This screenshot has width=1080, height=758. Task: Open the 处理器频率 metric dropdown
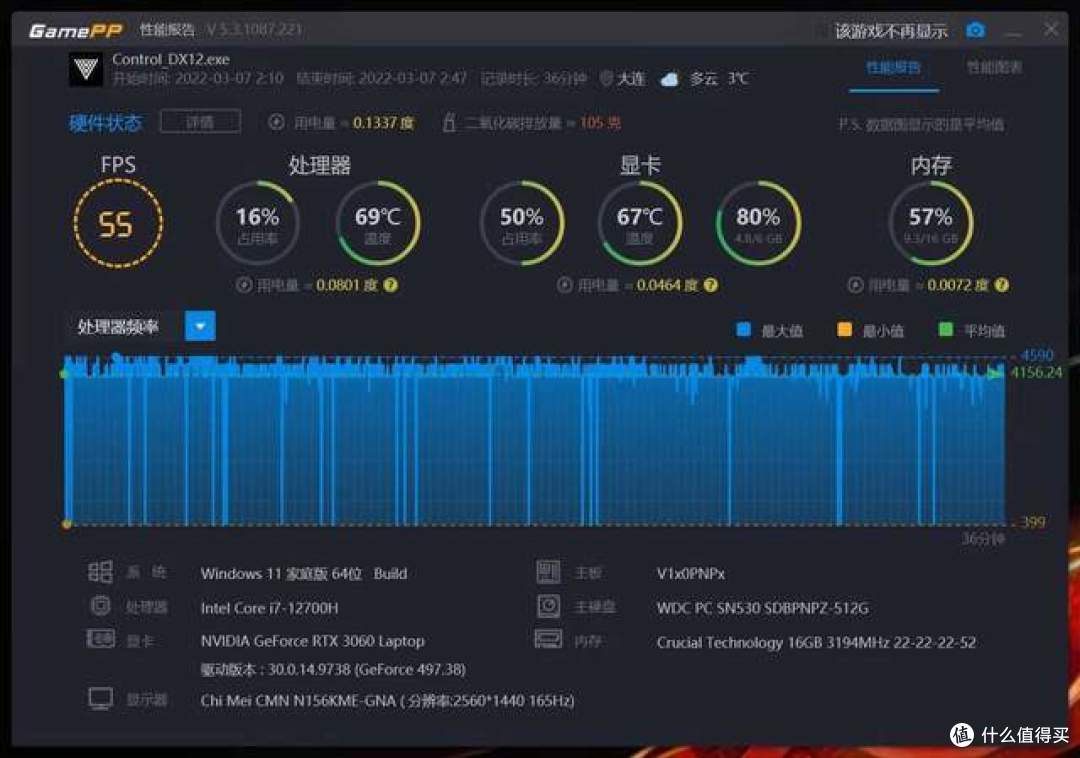click(200, 325)
